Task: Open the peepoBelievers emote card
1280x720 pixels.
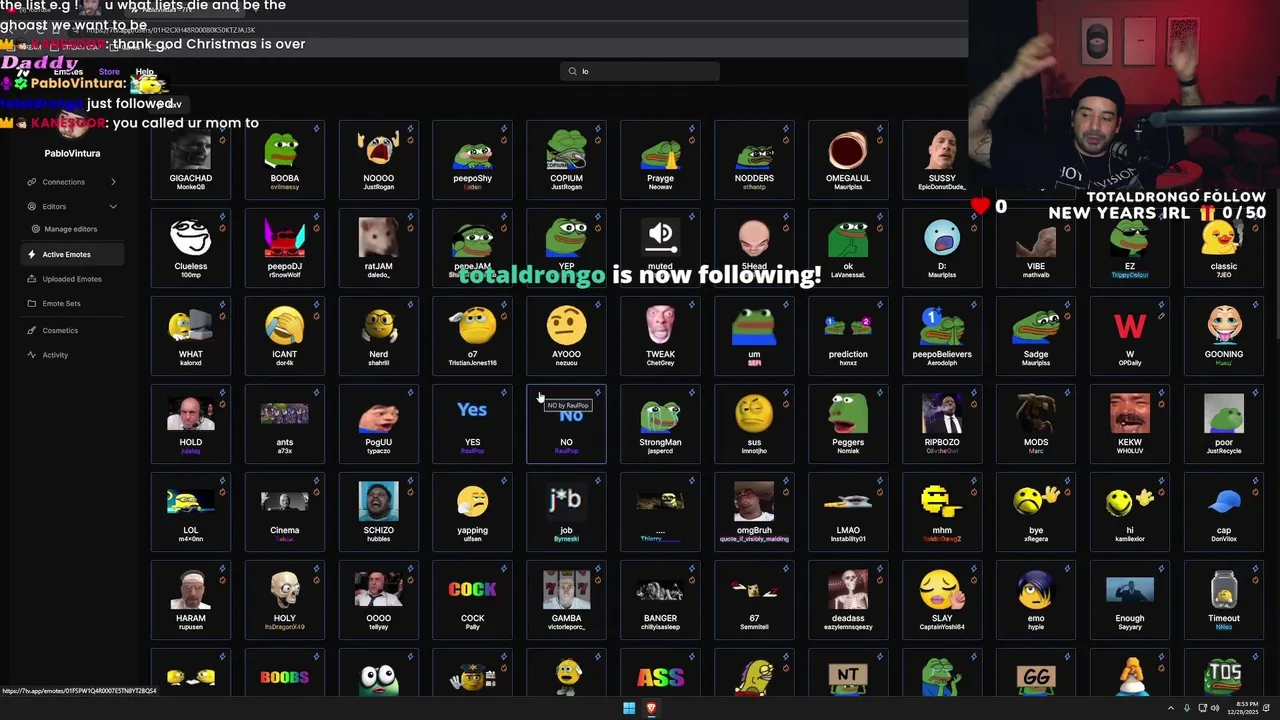Action: 943,334
